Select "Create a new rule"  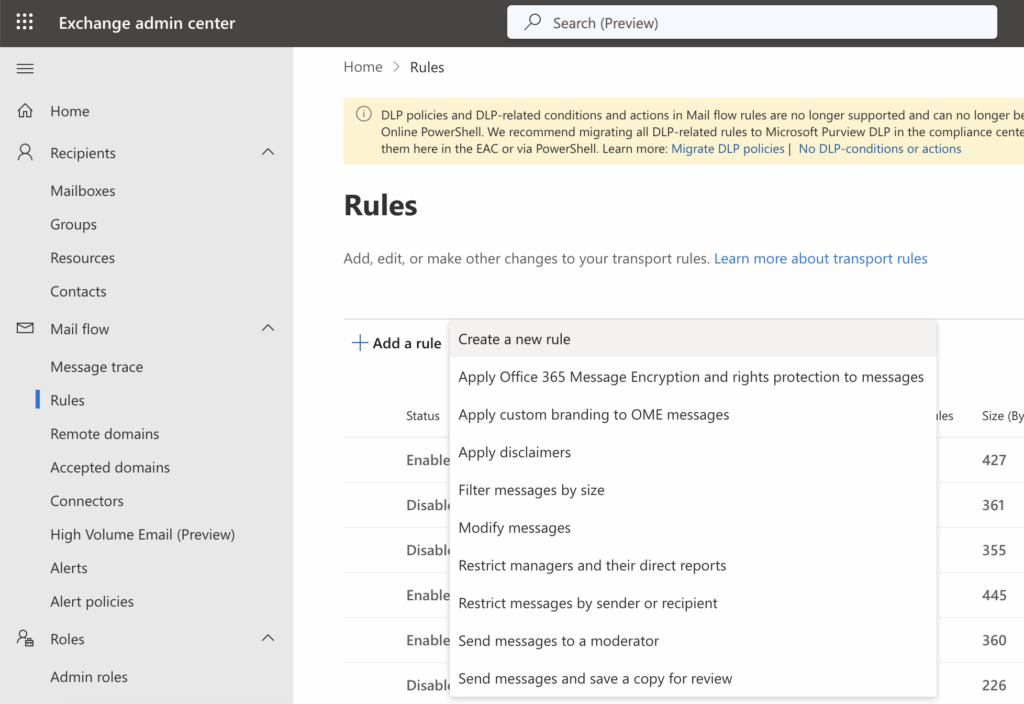point(513,339)
